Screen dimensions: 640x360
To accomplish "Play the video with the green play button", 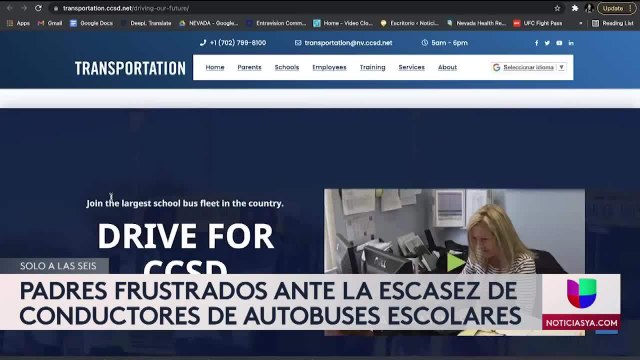I will click(x=455, y=262).
